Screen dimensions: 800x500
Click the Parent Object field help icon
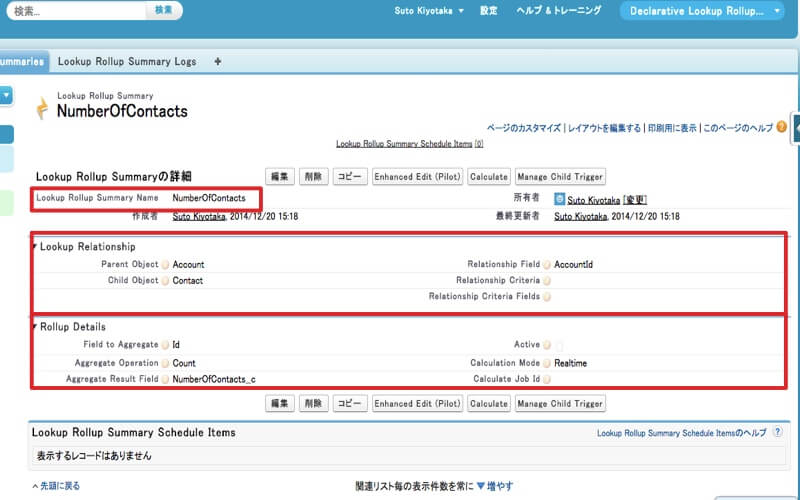(165, 265)
